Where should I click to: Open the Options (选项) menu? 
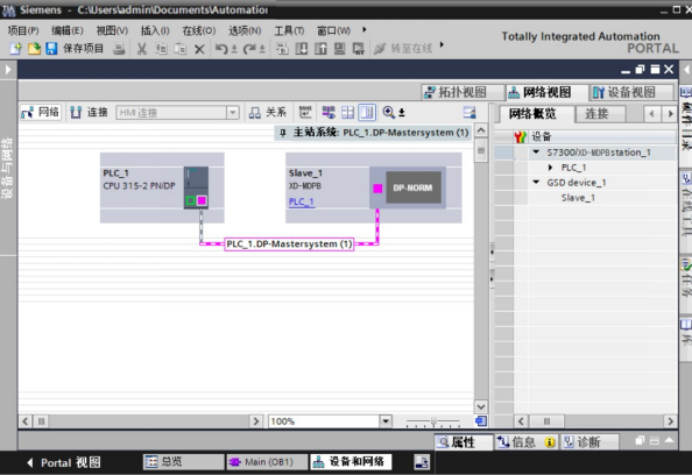pyautogui.click(x=245, y=30)
